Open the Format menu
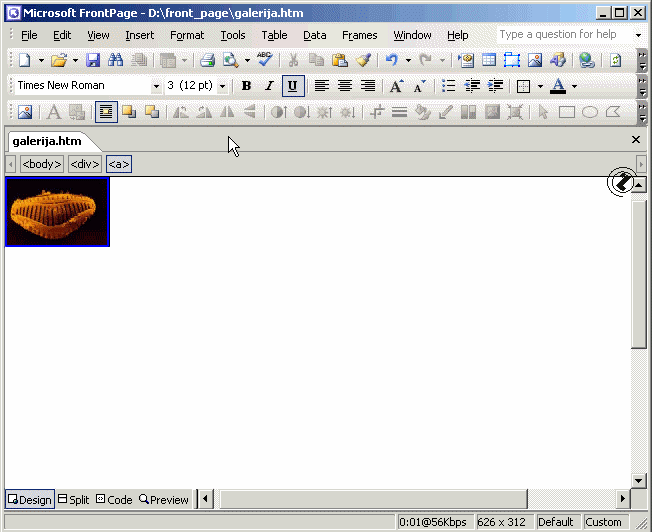Image resolution: width=652 pixels, height=532 pixels. coord(187,35)
